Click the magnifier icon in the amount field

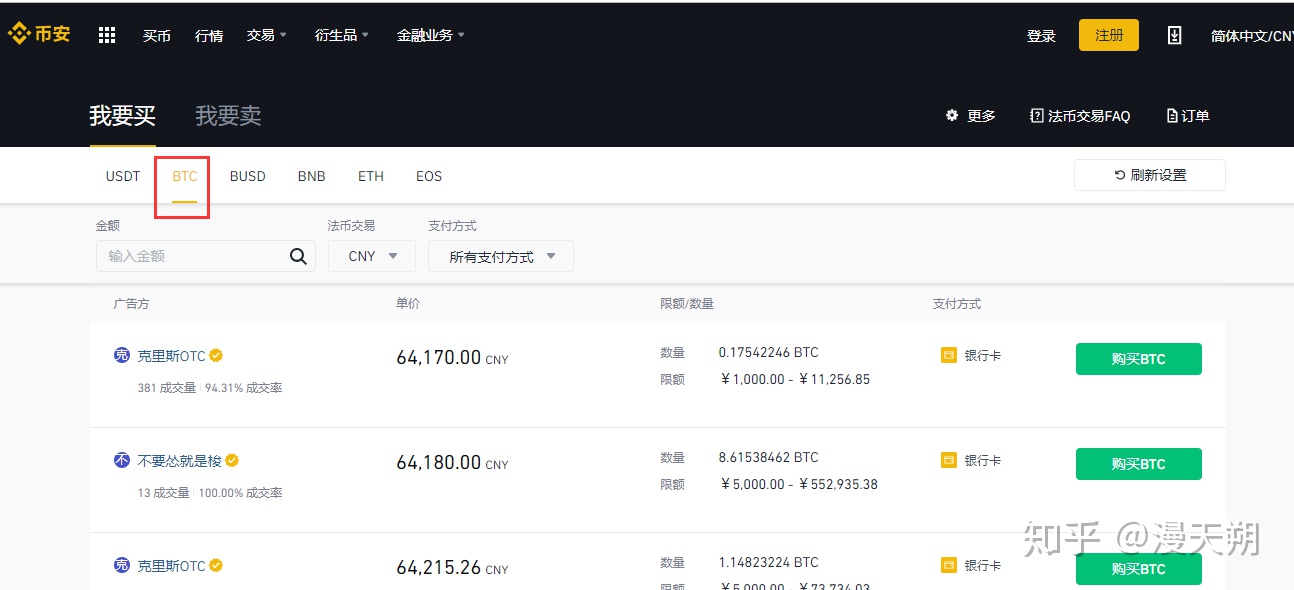297,256
